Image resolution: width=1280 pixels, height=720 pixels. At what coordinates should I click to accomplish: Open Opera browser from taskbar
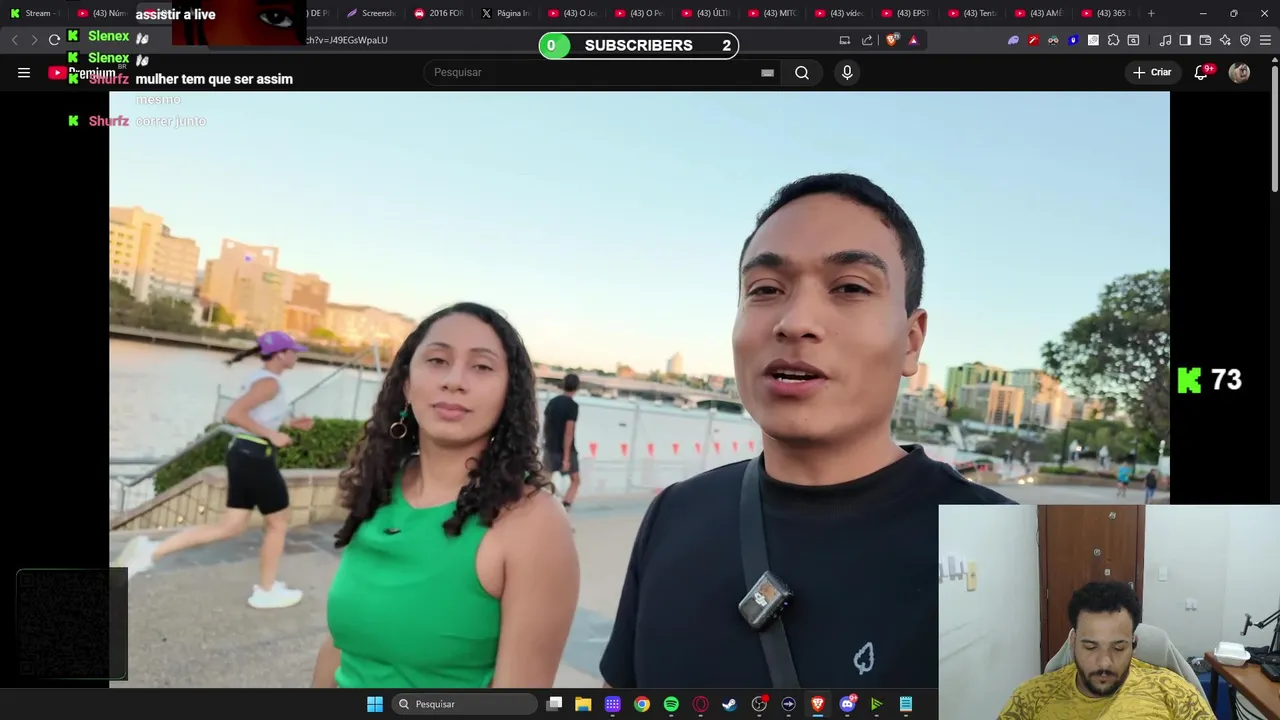(701, 704)
